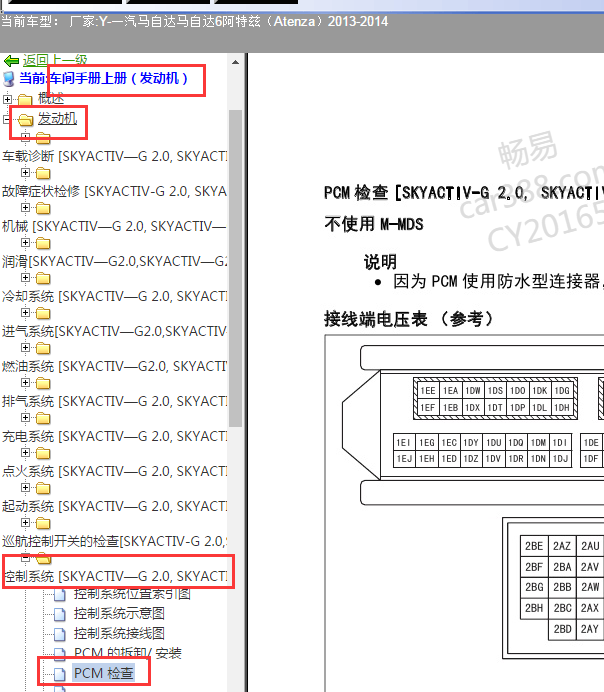
Task: Click the tree panel scroll-up arrow
Action: click(x=236, y=62)
